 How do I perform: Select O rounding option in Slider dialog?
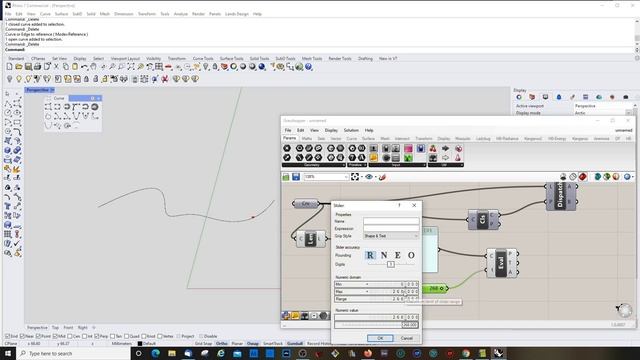coord(411,255)
